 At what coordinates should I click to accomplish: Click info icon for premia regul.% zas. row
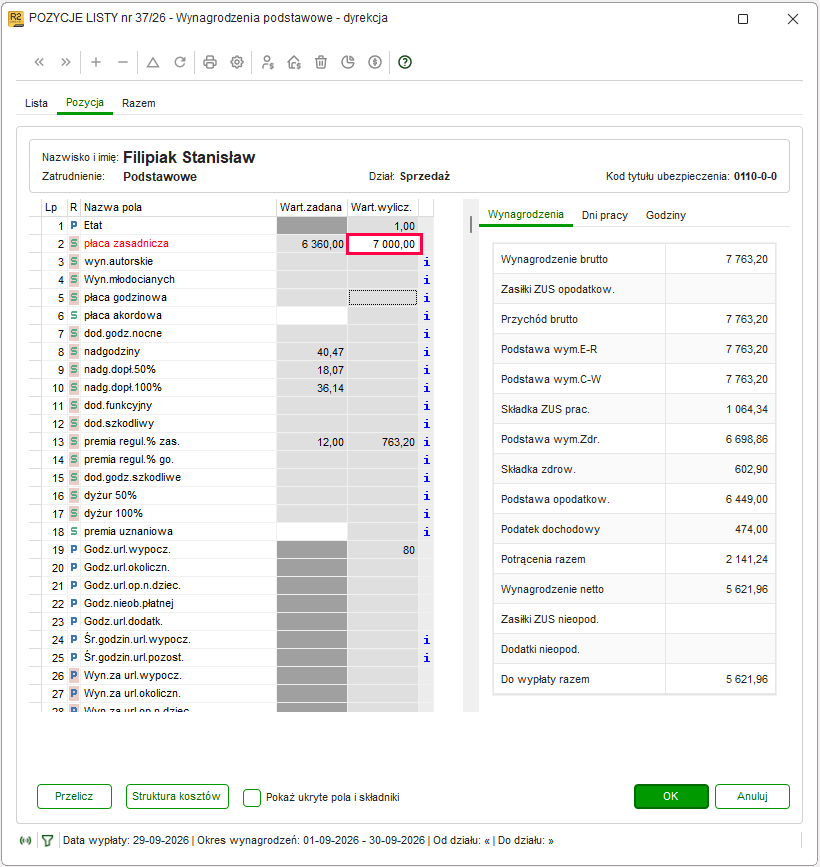click(x=426, y=442)
